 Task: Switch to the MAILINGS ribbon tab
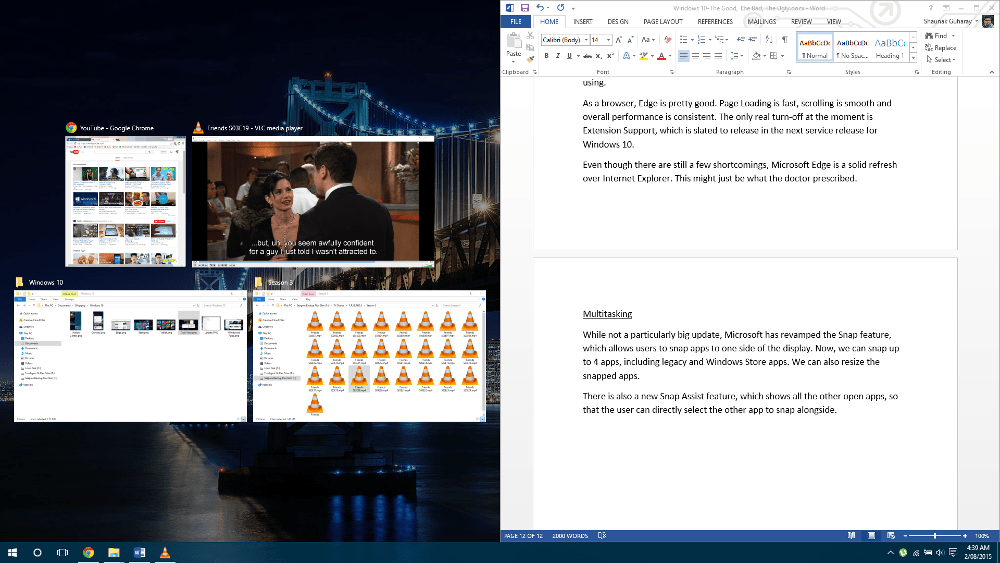pos(761,22)
